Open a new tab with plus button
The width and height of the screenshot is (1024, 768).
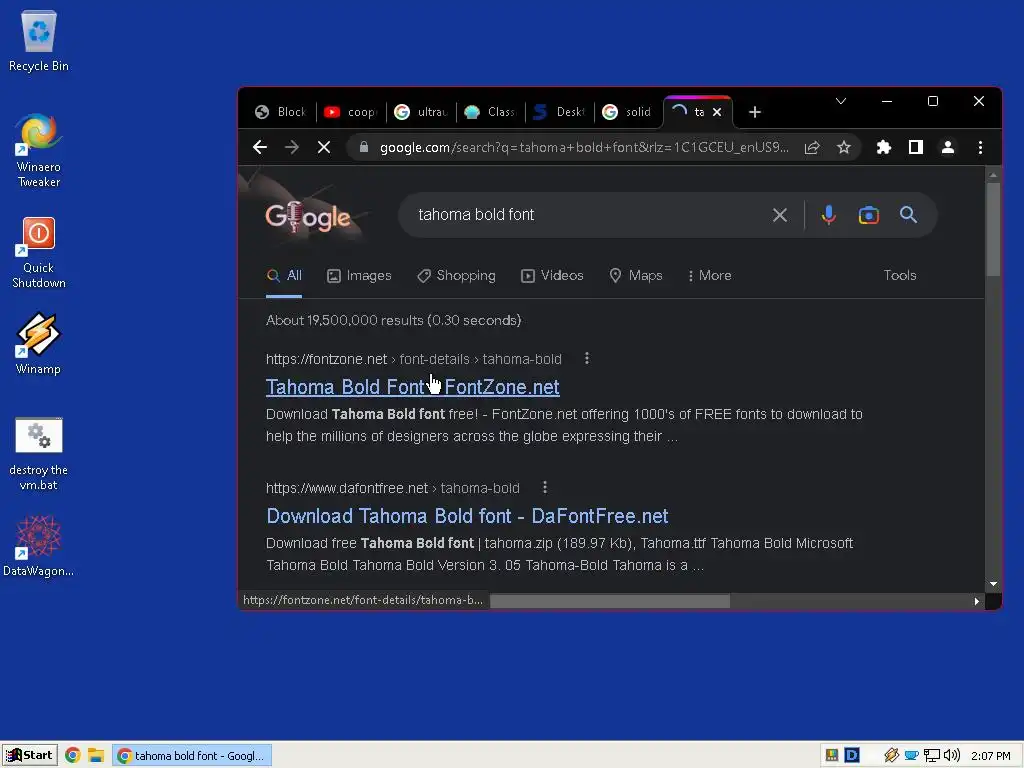(x=755, y=112)
